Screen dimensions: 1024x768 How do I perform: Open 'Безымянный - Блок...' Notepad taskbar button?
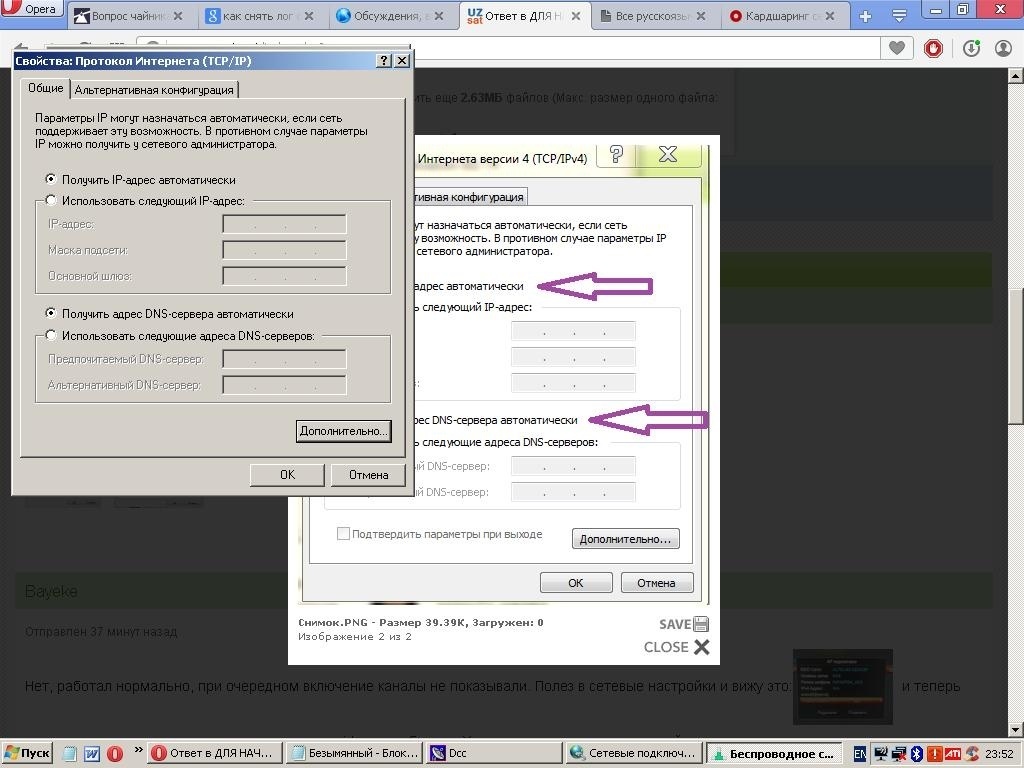coord(354,754)
